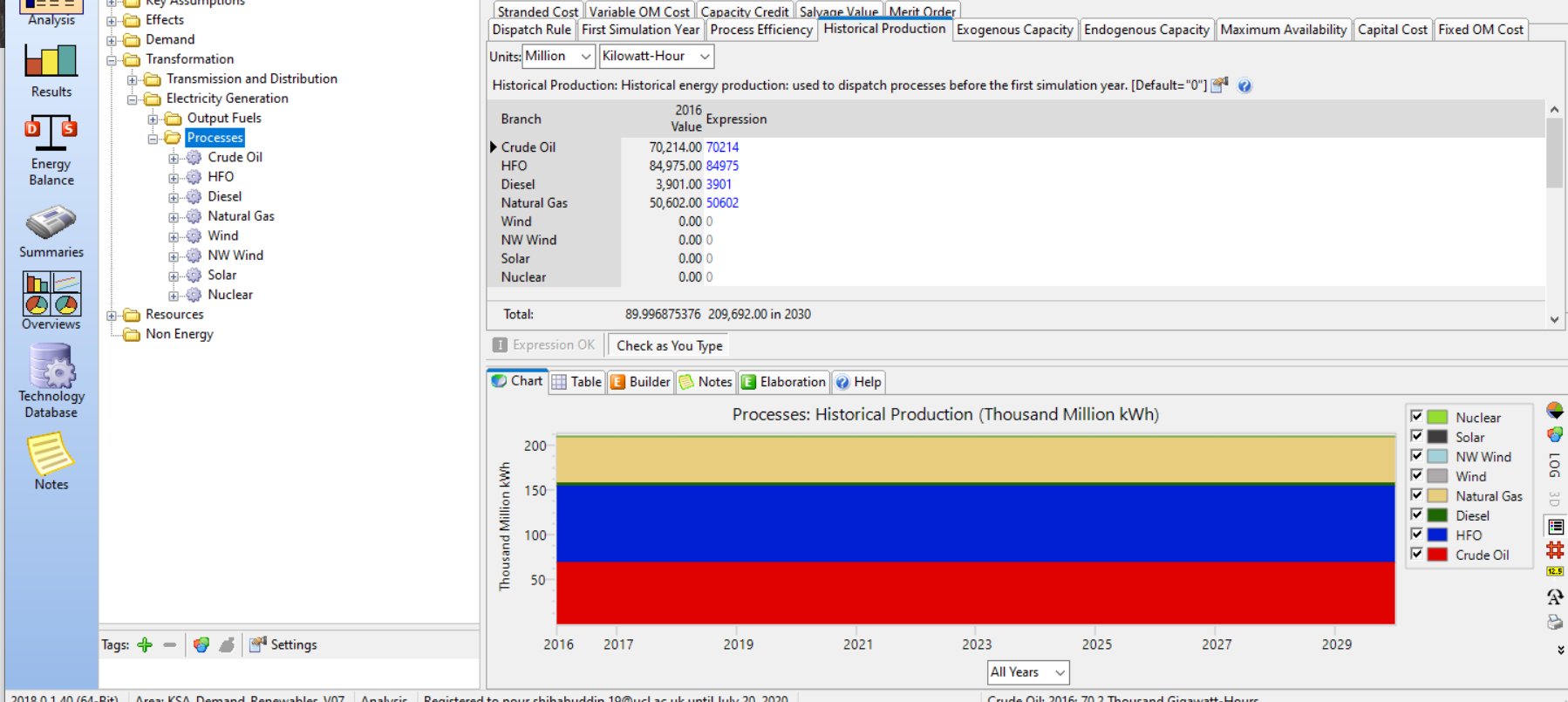Image resolution: width=1568 pixels, height=702 pixels.
Task: Click the green add tag plus icon
Action: pos(145,644)
